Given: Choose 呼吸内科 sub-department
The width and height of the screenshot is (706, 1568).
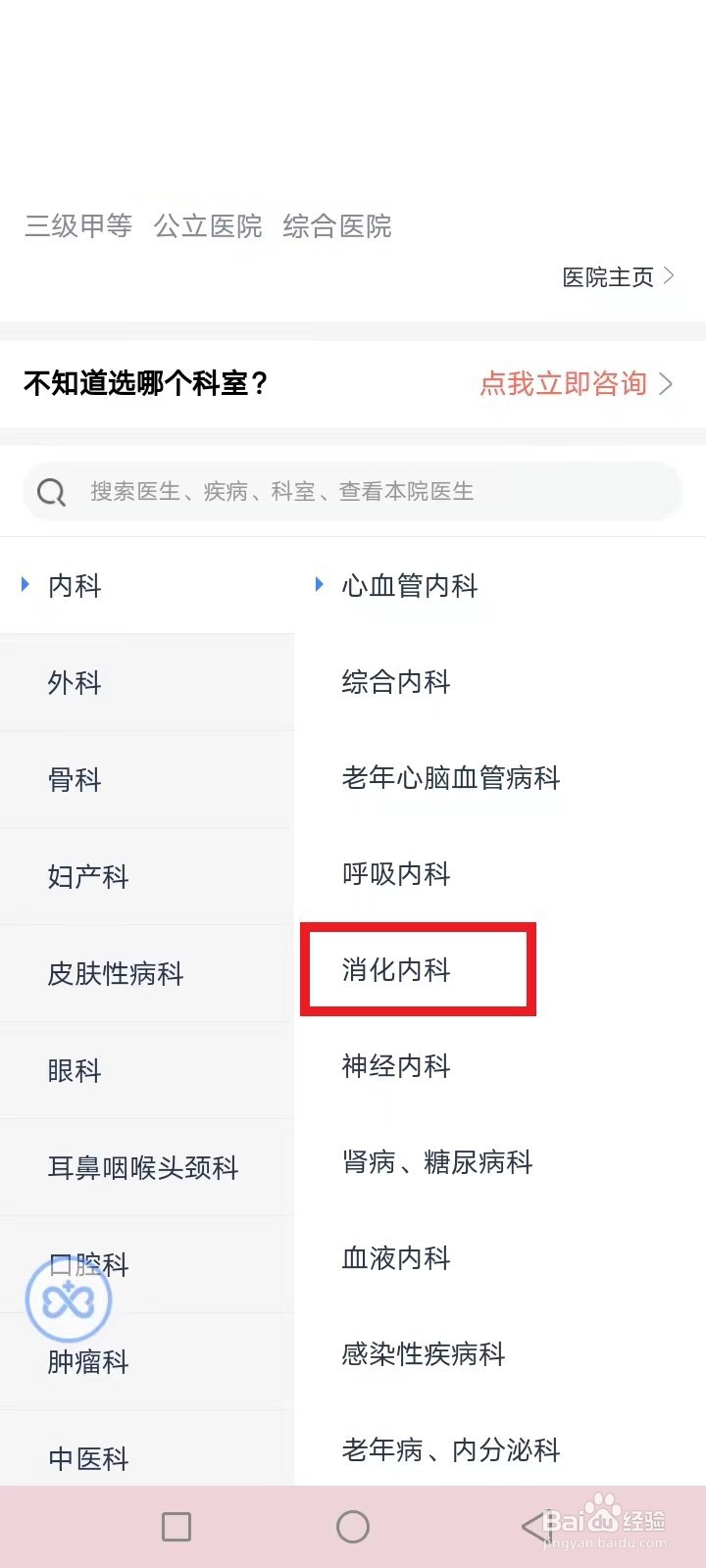Looking at the screenshot, I should tap(396, 874).
